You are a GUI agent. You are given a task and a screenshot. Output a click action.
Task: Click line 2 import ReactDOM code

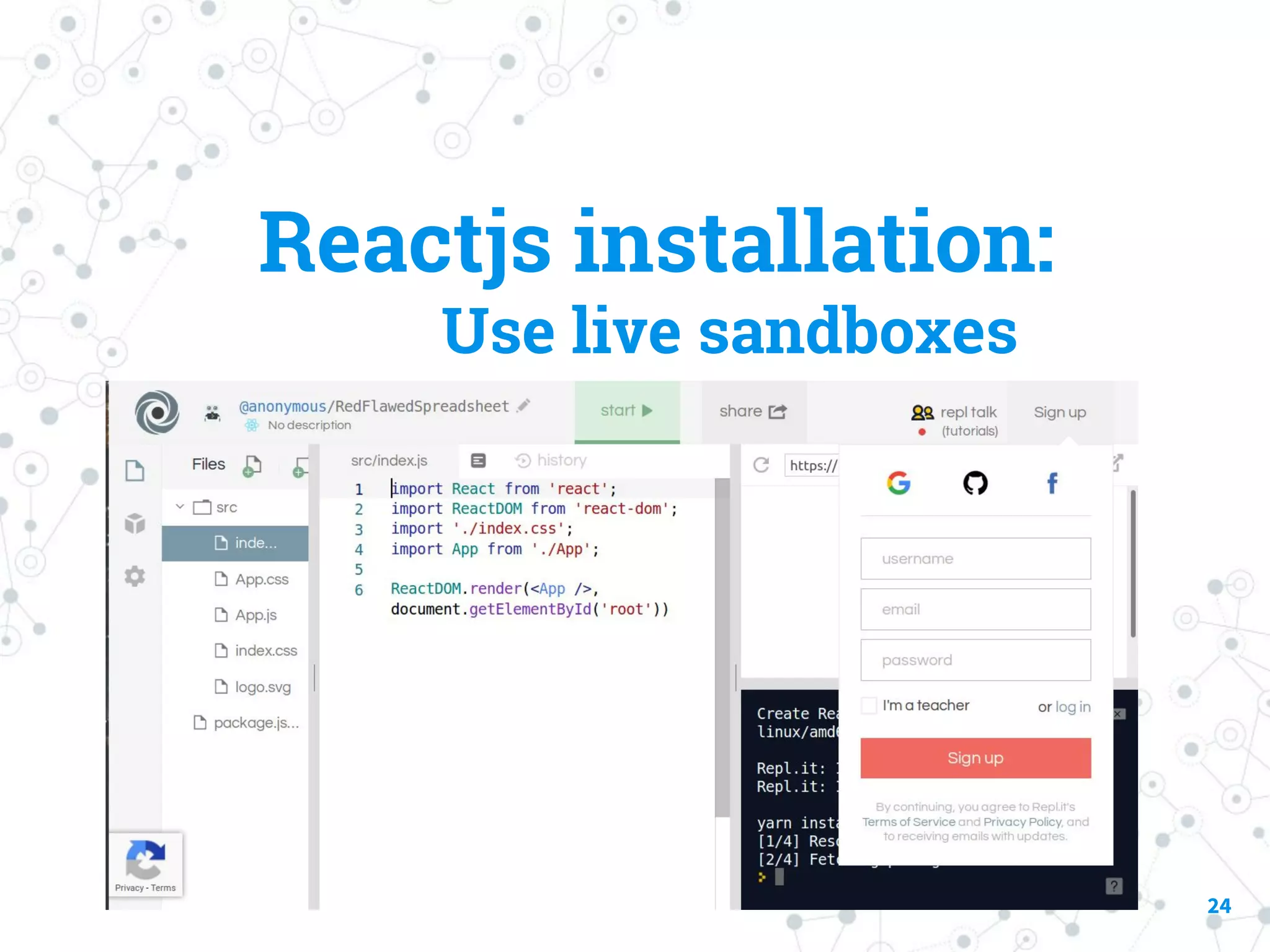[x=534, y=509]
